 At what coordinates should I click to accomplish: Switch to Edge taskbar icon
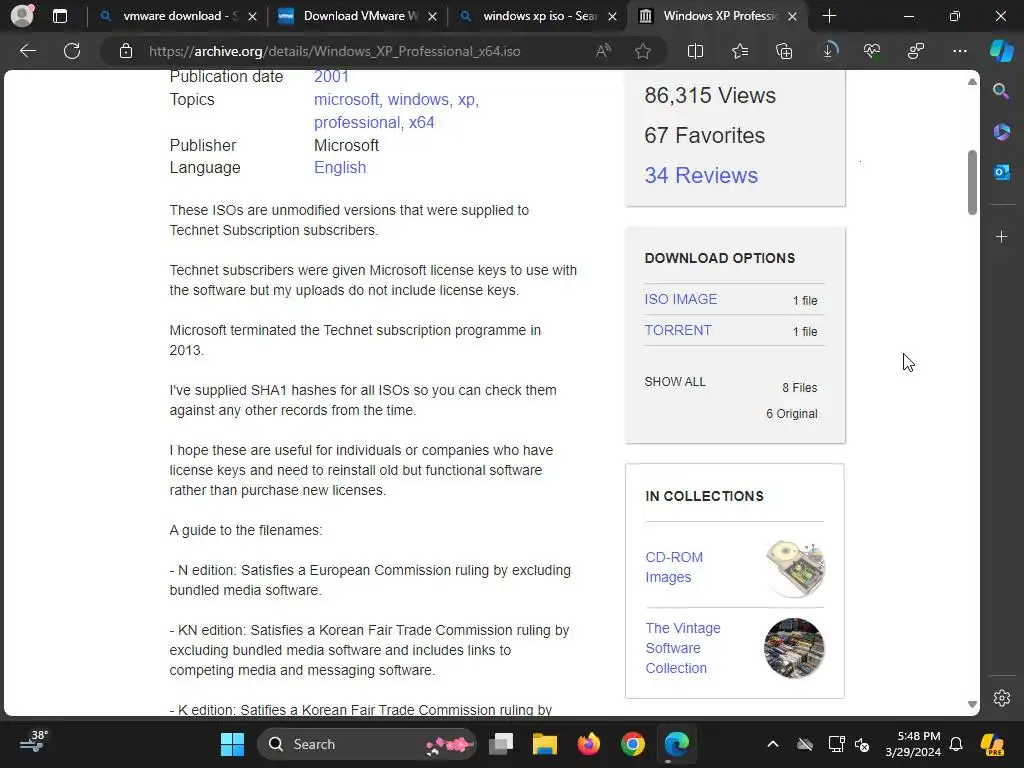[677, 744]
